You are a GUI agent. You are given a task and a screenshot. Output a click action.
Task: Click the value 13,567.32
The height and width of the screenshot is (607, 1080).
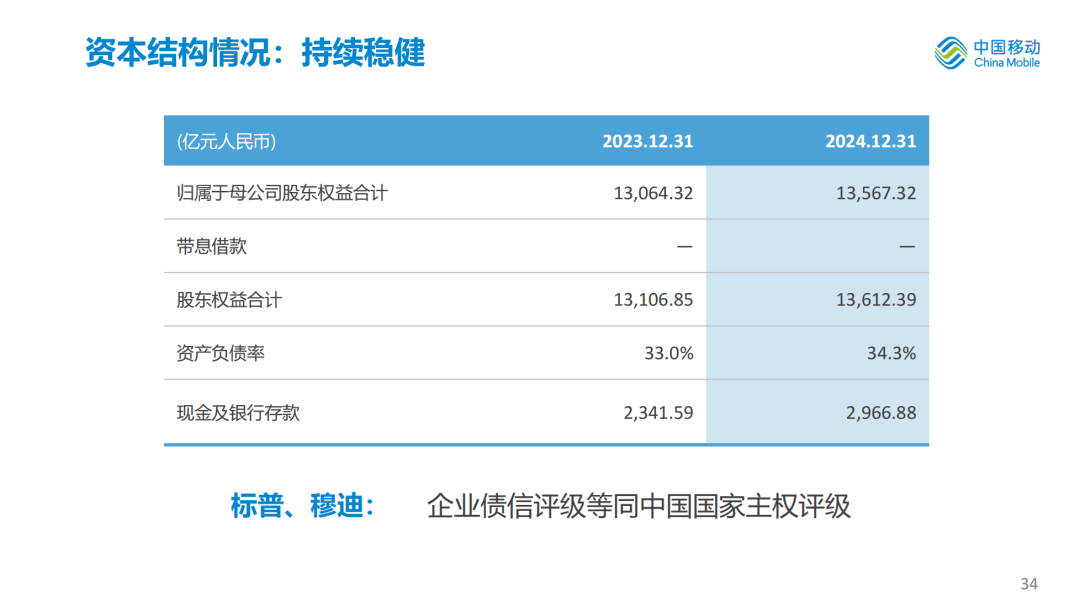[x=876, y=193]
